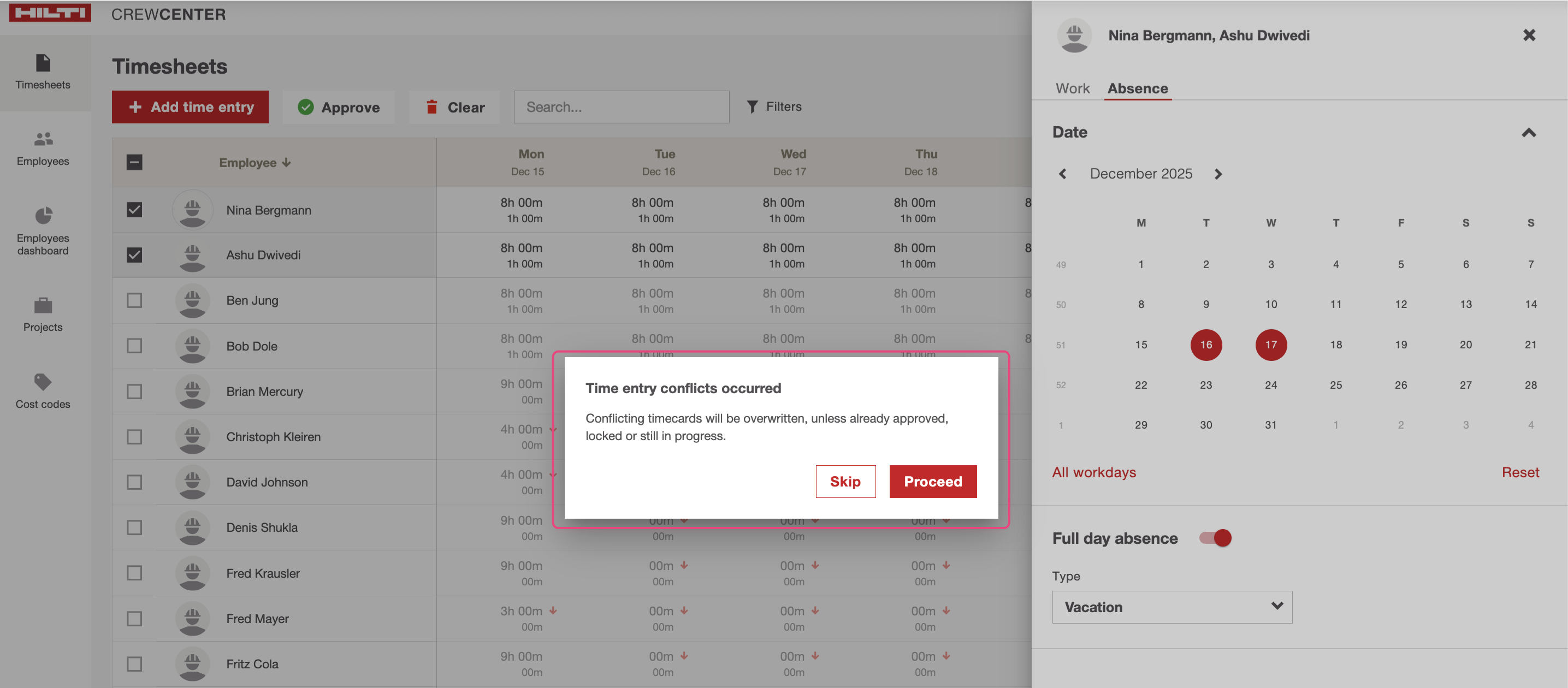
Task: Switch to the Work tab
Action: [x=1072, y=88]
